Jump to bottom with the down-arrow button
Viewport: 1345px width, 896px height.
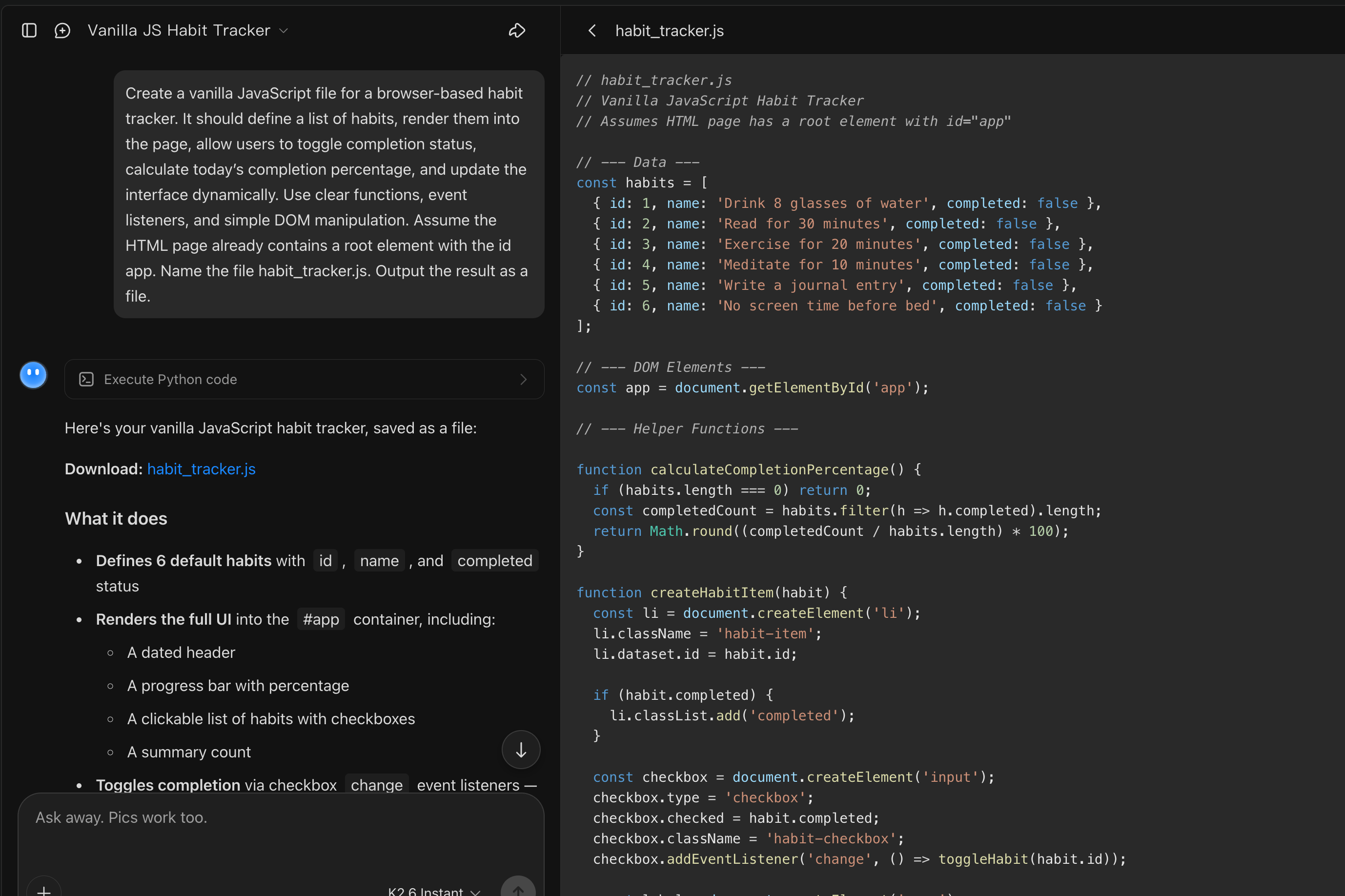click(521, 749)
